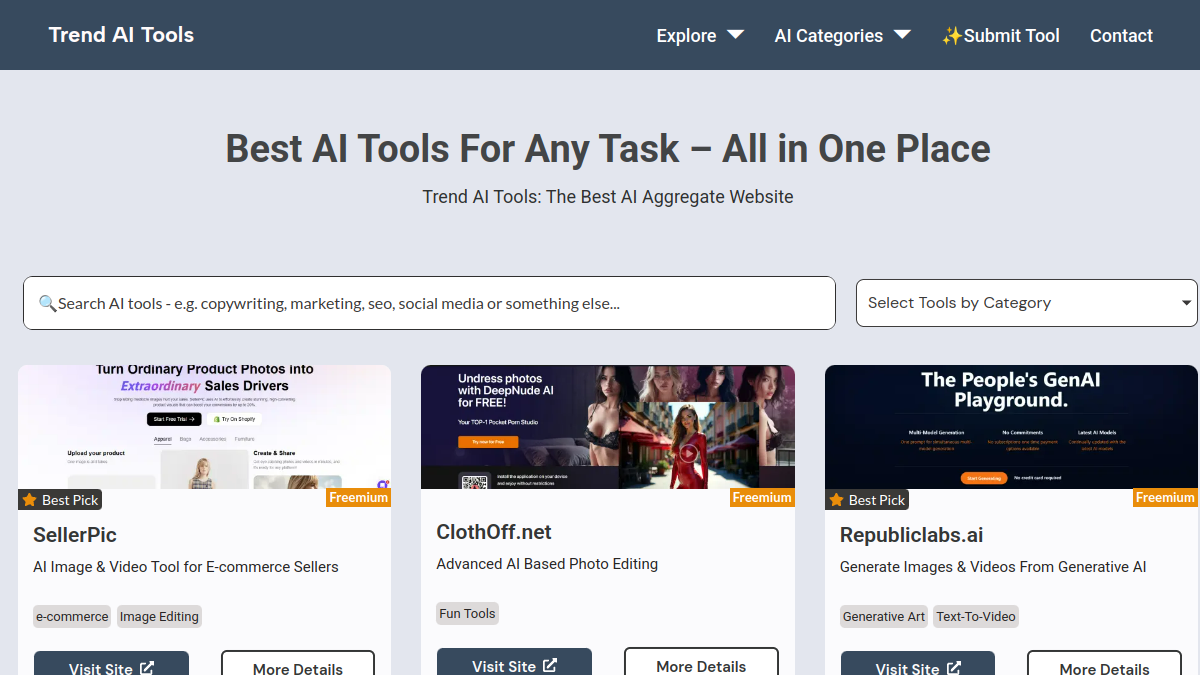Select the Image Editing tag

(x=159, y=616)
